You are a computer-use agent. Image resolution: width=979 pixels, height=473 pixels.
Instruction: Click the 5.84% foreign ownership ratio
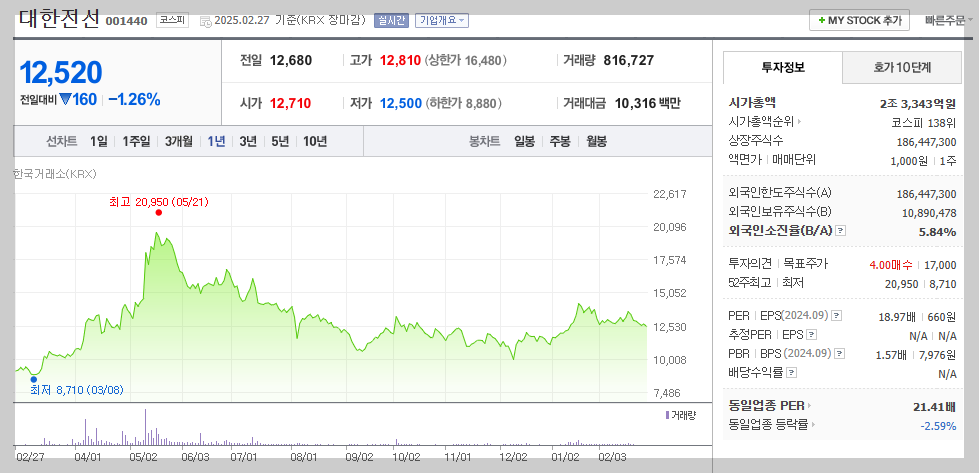tap(937, 232)
